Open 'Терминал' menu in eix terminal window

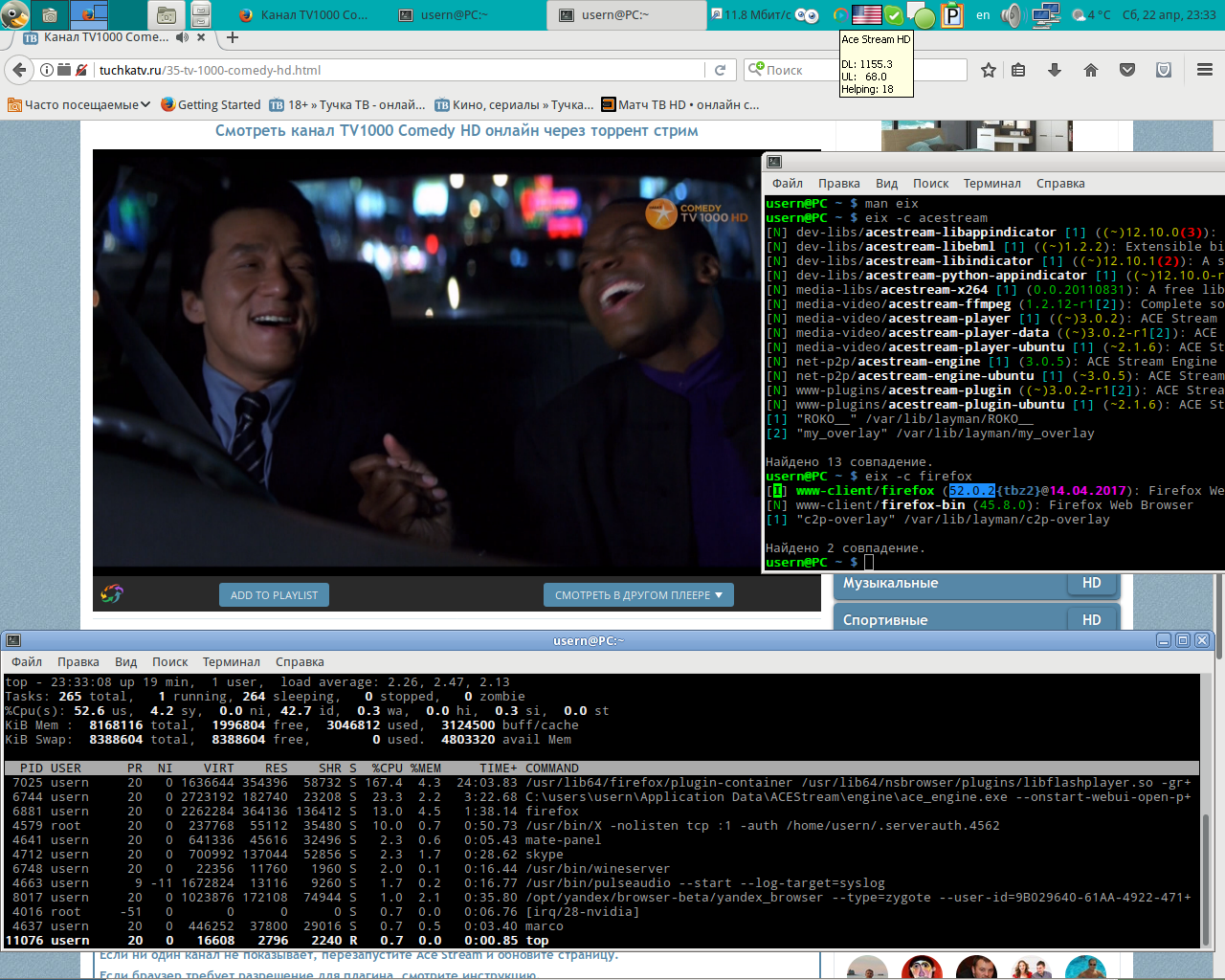(992, 184)
